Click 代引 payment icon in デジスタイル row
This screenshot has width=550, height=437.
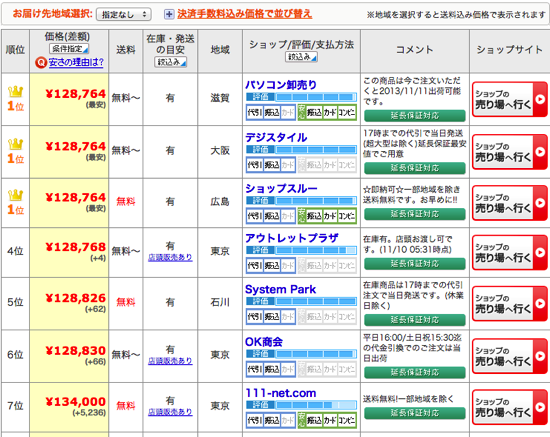pyautogui.click(x=255, y=165)
